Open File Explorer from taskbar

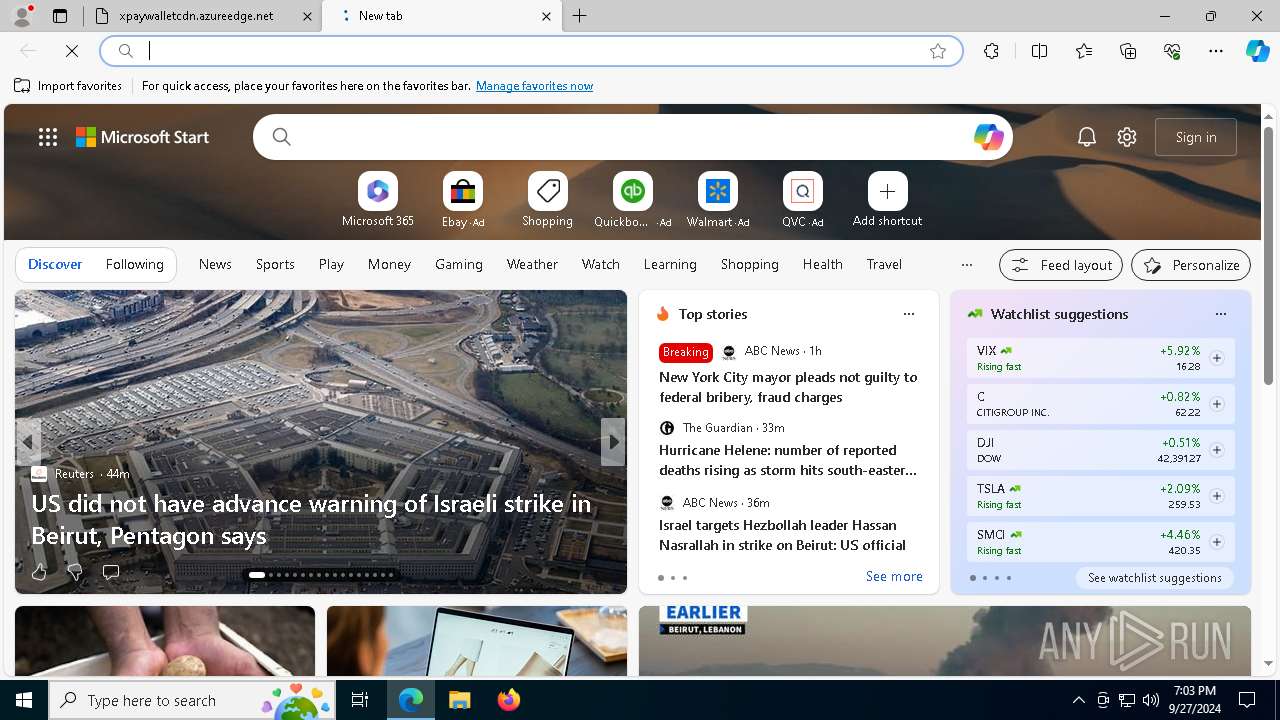tap(459, 700)
